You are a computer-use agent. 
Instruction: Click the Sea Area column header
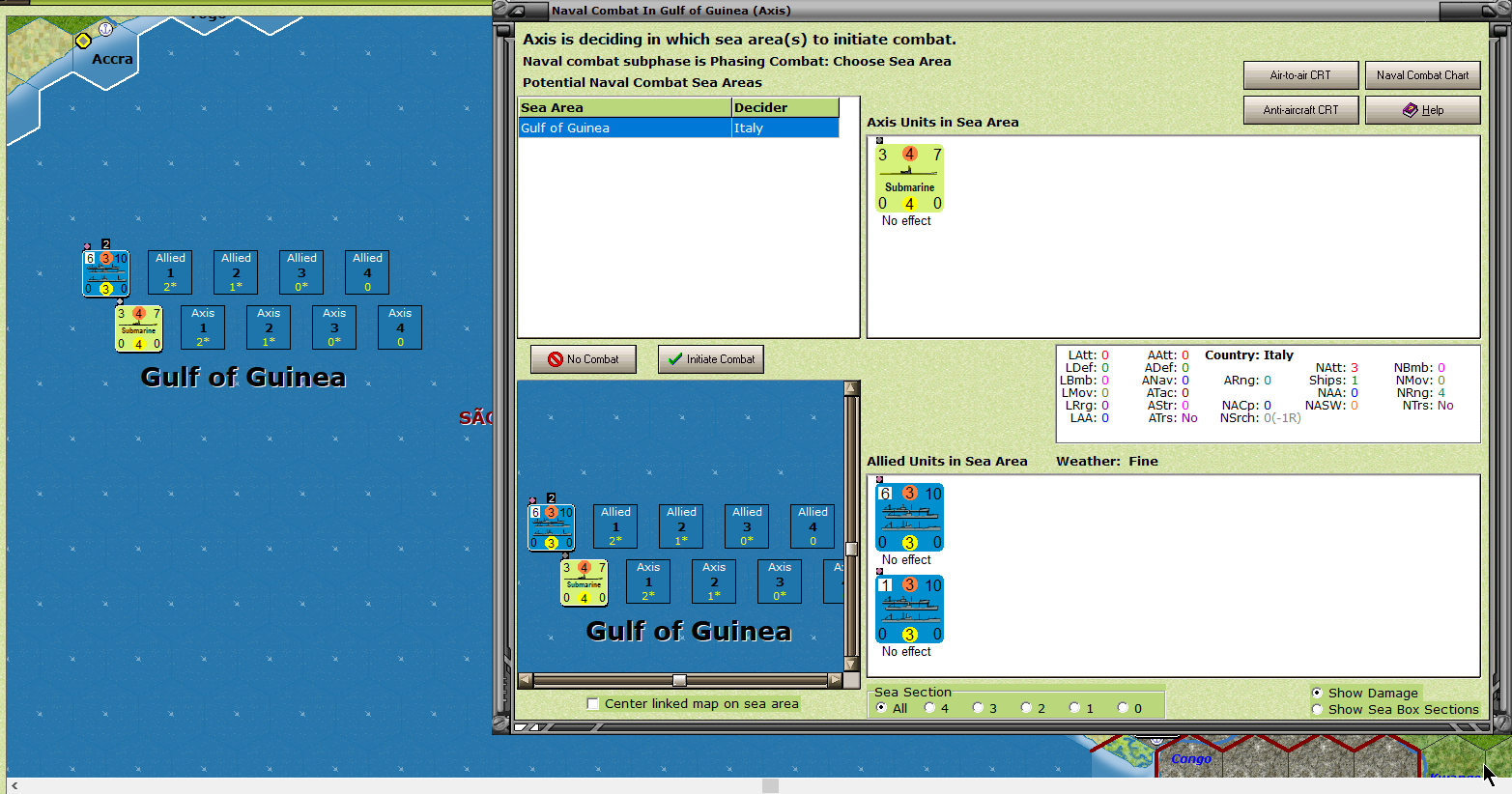pyautogui.click(x=625, y=107)
